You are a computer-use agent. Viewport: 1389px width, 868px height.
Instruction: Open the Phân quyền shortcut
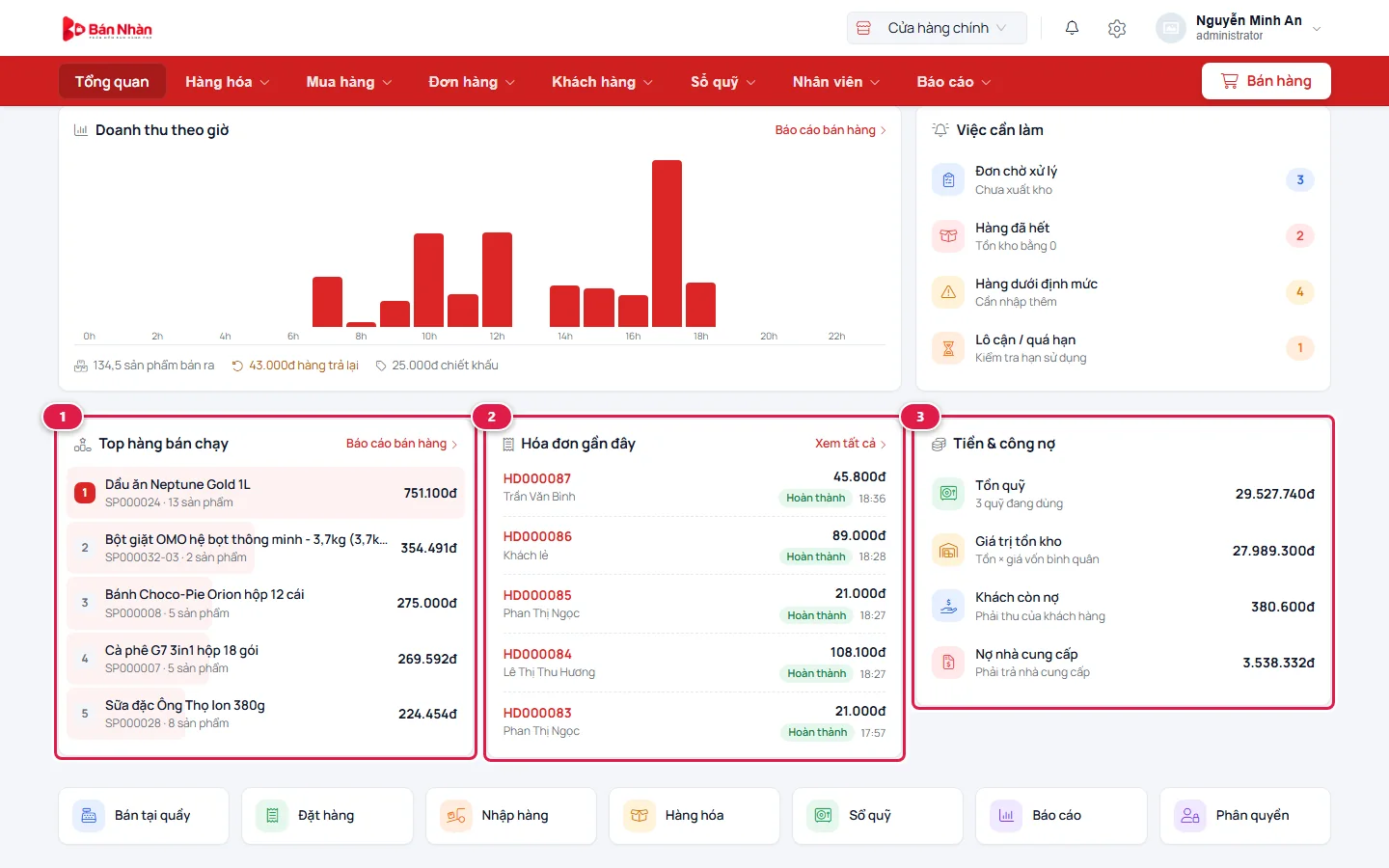(x=1245, y=816)
